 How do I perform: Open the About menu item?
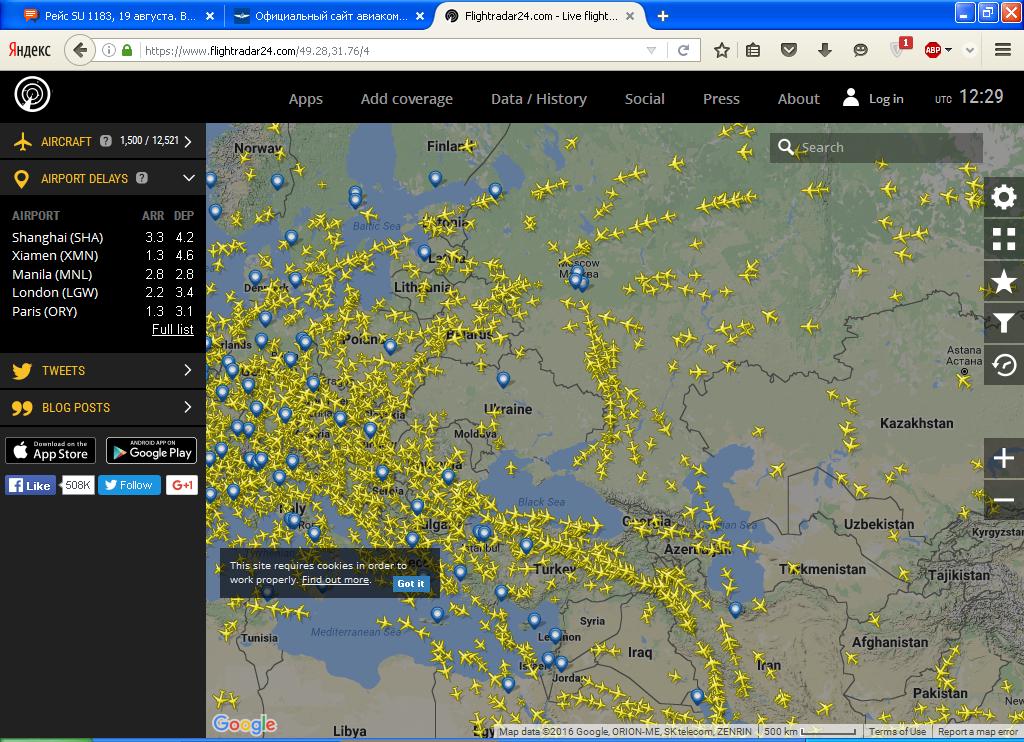coord(798,99)
